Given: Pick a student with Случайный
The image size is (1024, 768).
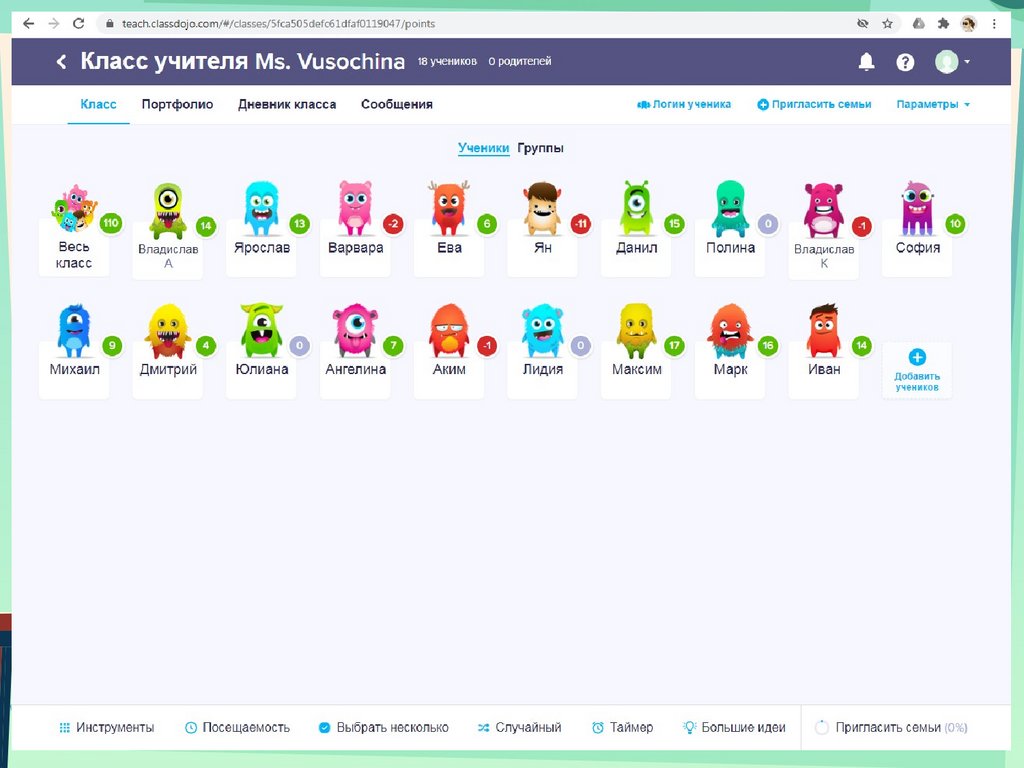Looking at the screenshot, I should click(x=519, y=728).
